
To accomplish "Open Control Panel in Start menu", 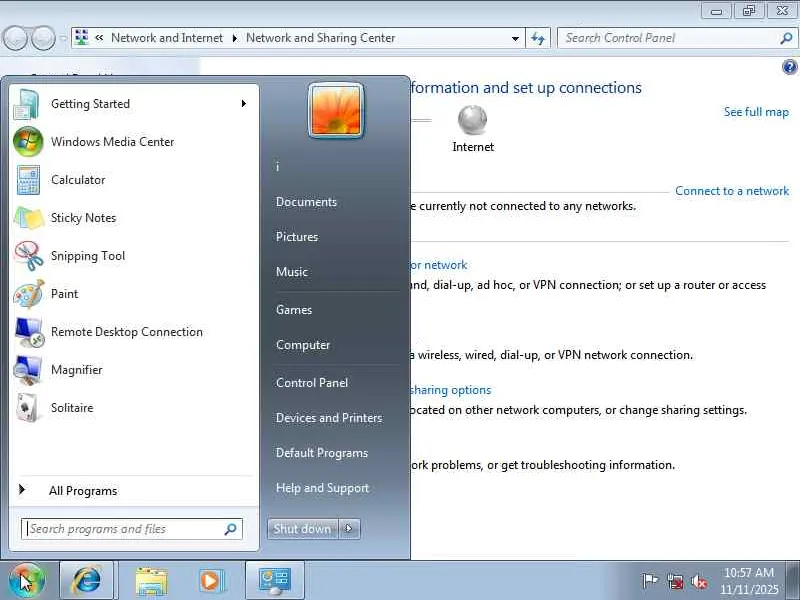I will pos(312,383).
